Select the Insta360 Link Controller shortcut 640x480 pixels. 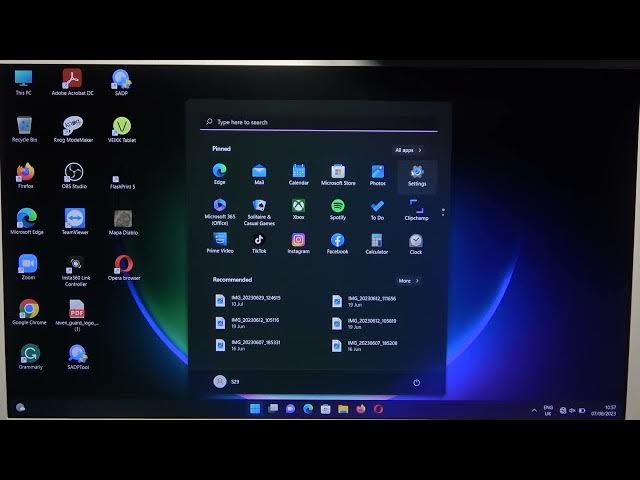76,271
